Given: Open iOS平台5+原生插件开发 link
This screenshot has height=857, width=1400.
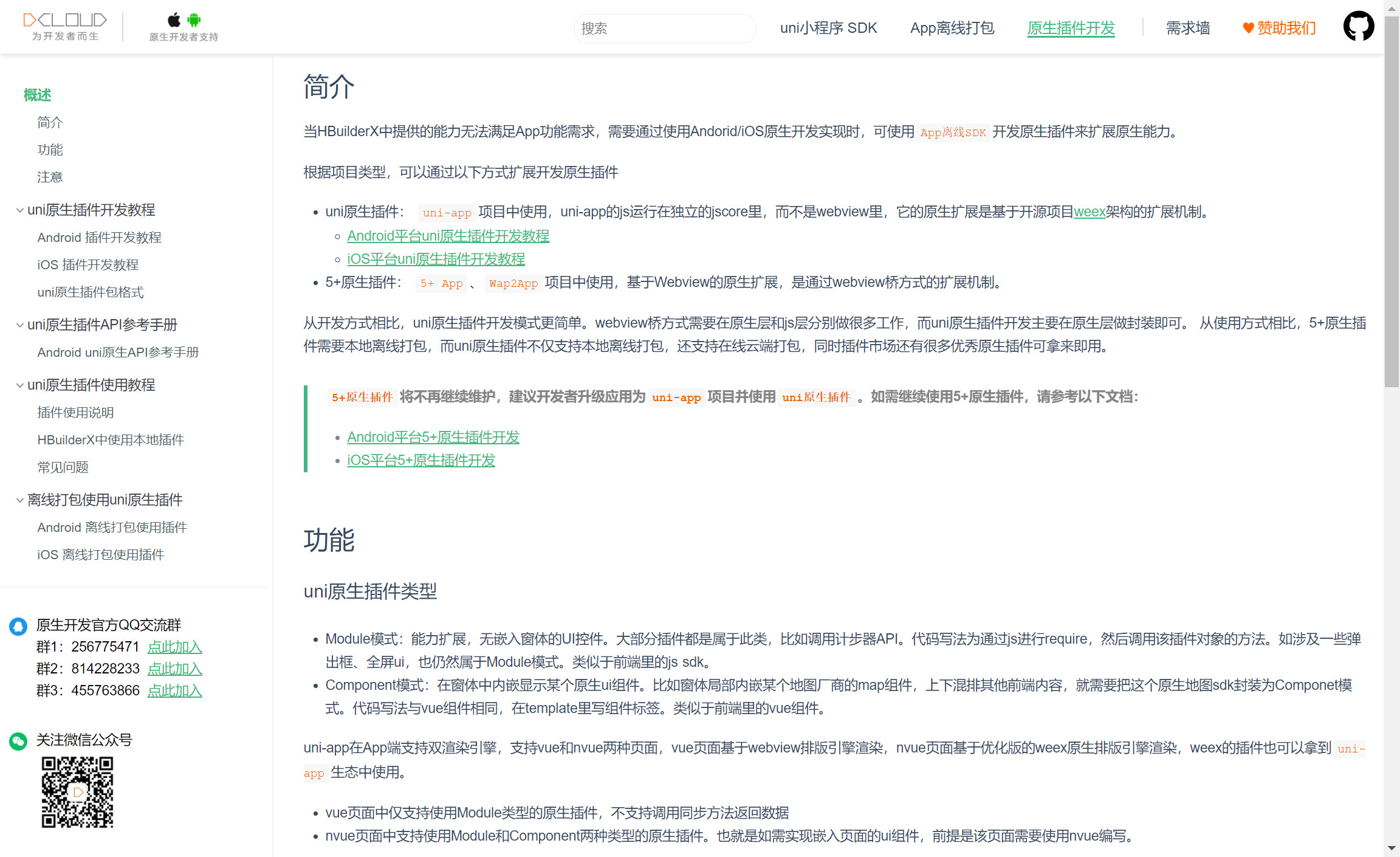Looking at the screenshot, I should [x=421, y=460].
